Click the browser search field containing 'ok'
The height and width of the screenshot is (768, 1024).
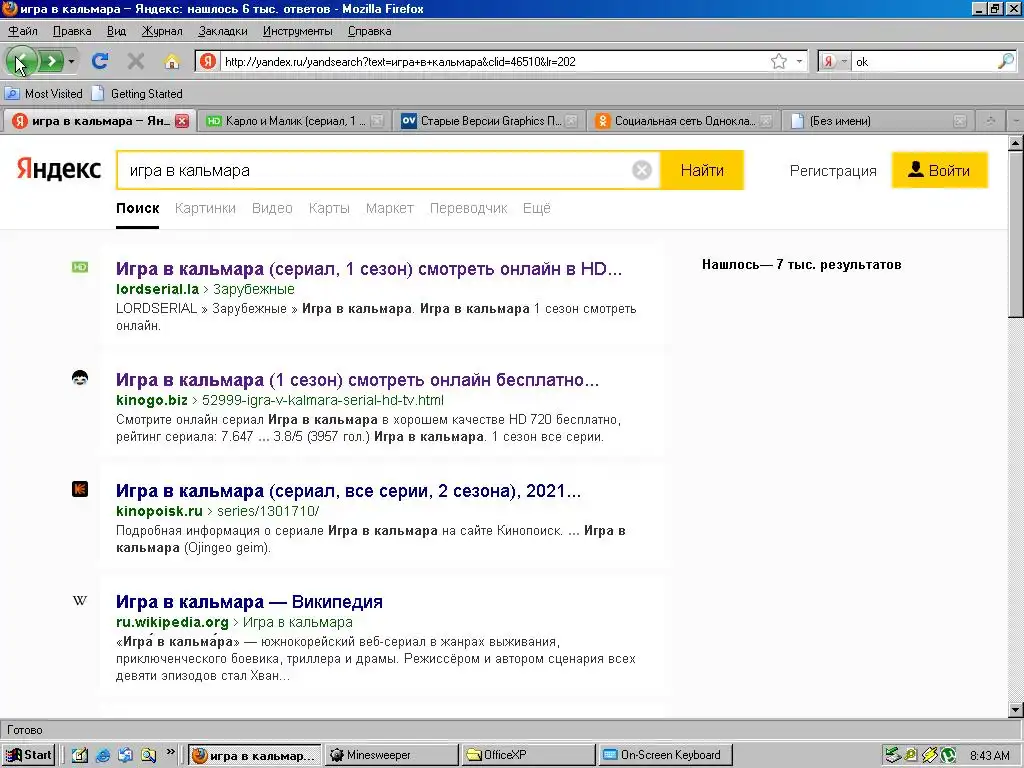[923, 61]
